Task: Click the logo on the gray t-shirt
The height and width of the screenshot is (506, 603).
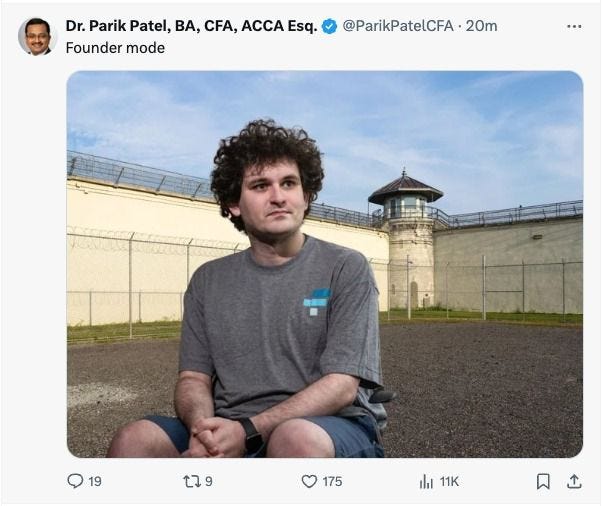Action: coord(317,302)
